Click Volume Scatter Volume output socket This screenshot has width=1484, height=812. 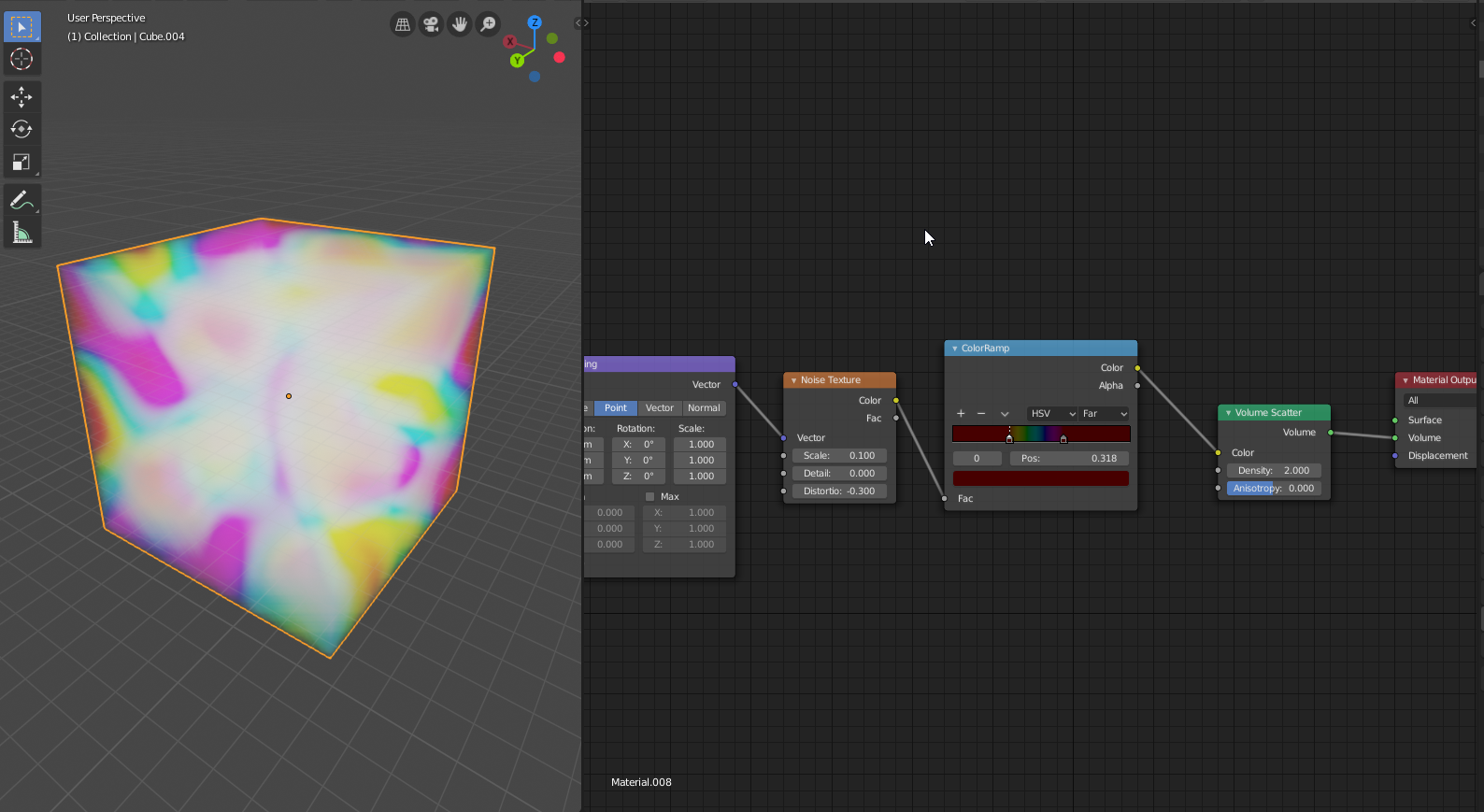click(x=1331, y=432)
